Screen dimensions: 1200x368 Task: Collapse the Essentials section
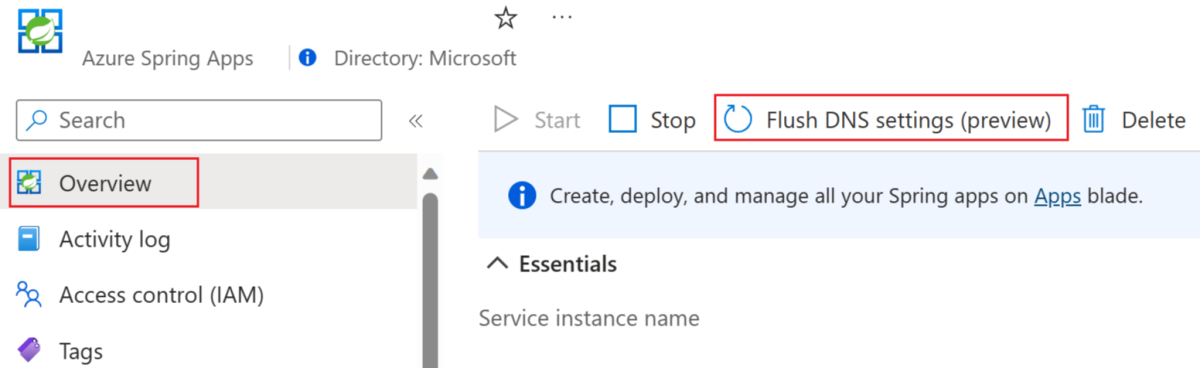click(x=497, y=264)
